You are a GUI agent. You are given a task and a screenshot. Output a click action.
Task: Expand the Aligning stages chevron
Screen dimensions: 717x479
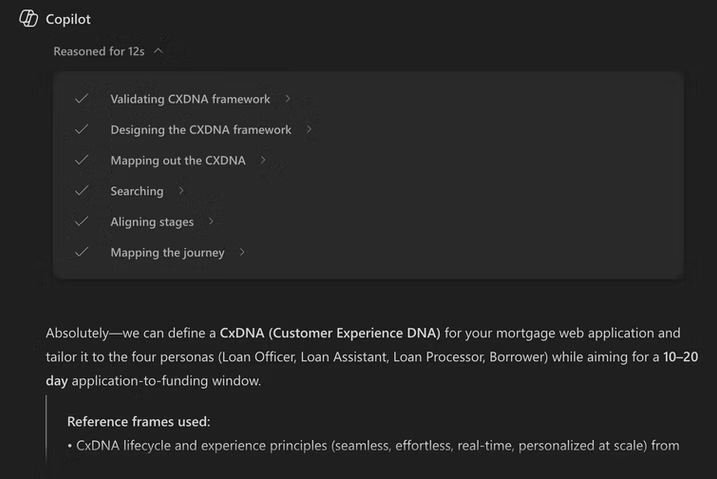point(211,222)
